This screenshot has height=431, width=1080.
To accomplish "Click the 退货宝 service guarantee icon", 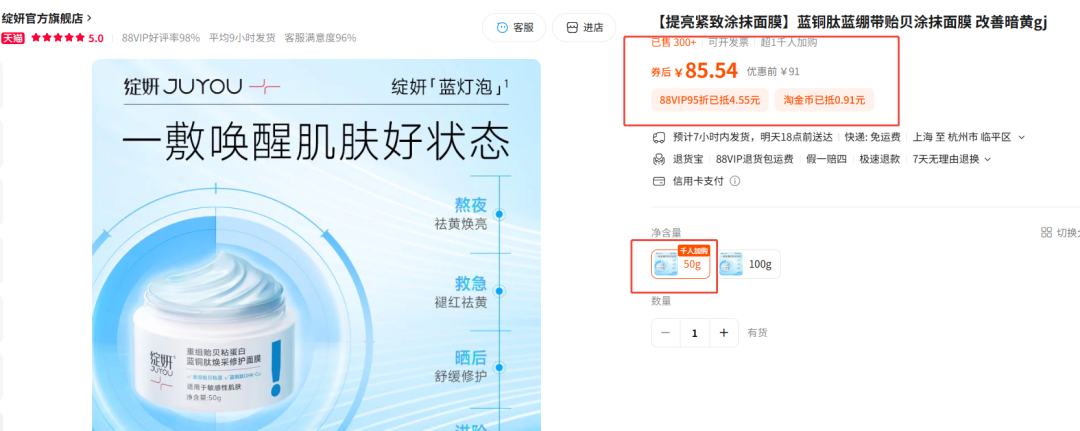I will click(658, 159).
